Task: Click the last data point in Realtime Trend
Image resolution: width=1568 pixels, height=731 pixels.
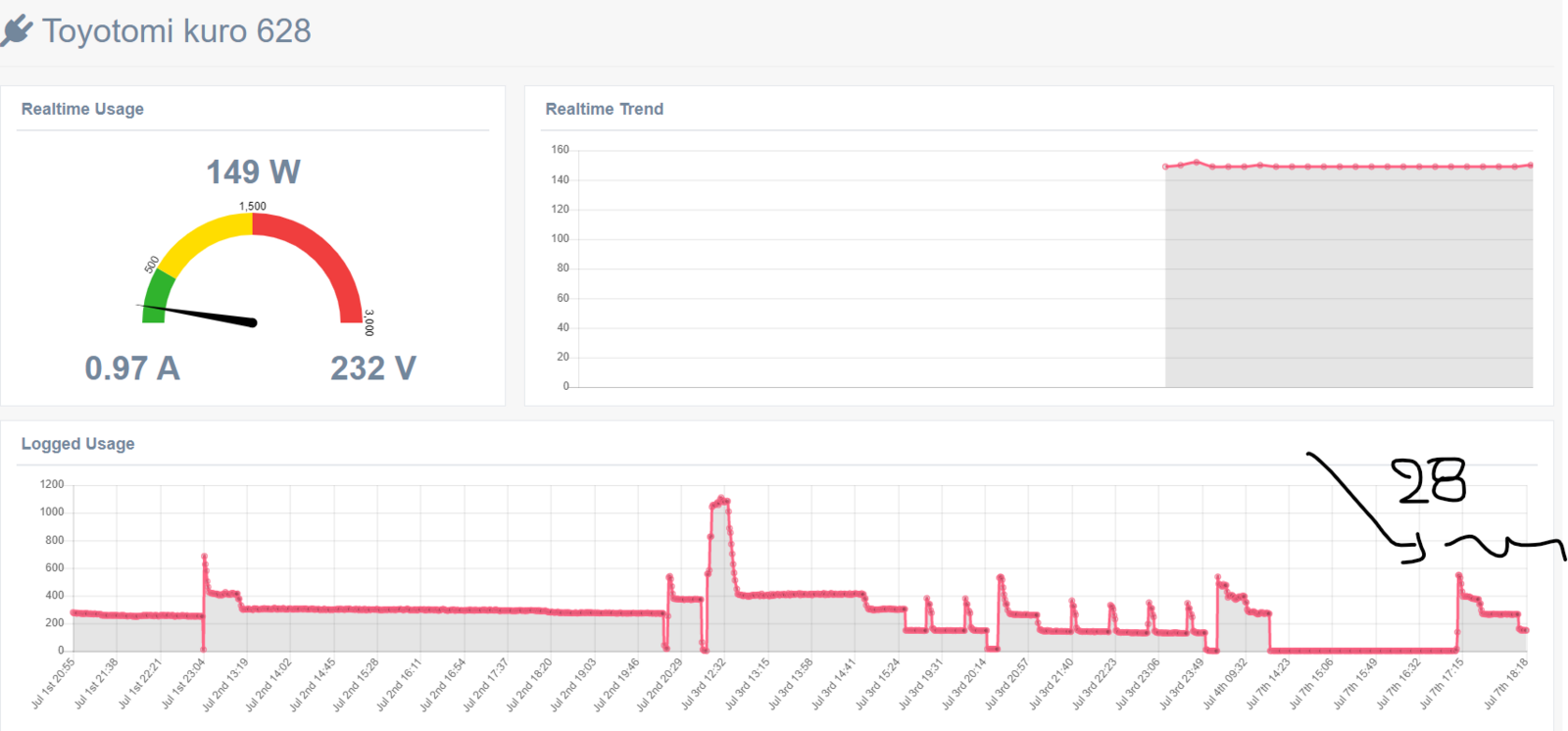Action: (1531, 166)
